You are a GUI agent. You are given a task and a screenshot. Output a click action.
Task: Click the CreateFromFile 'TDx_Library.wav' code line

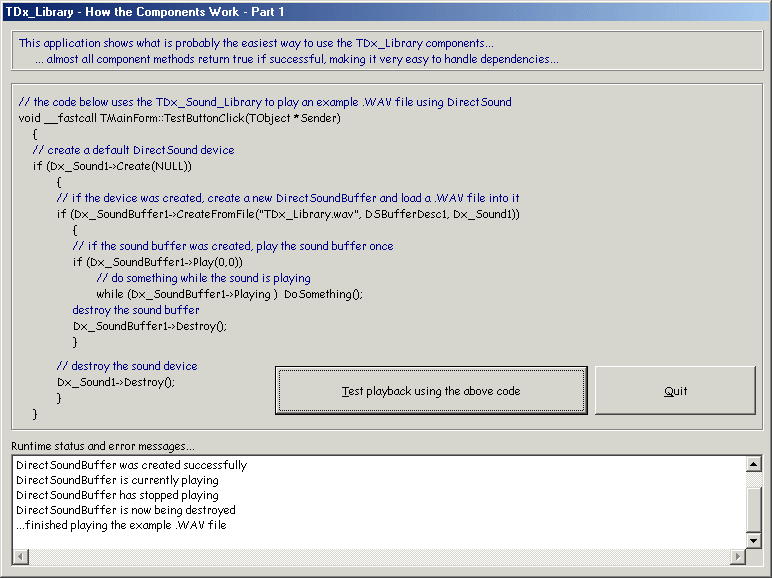[x=288, y=214]
